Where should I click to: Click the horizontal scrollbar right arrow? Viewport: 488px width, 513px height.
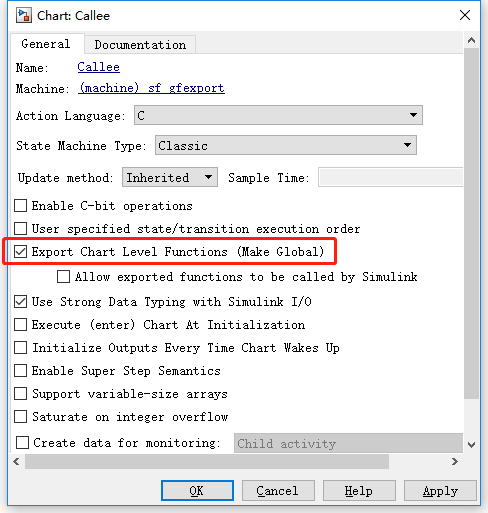(x=455, y=462)
